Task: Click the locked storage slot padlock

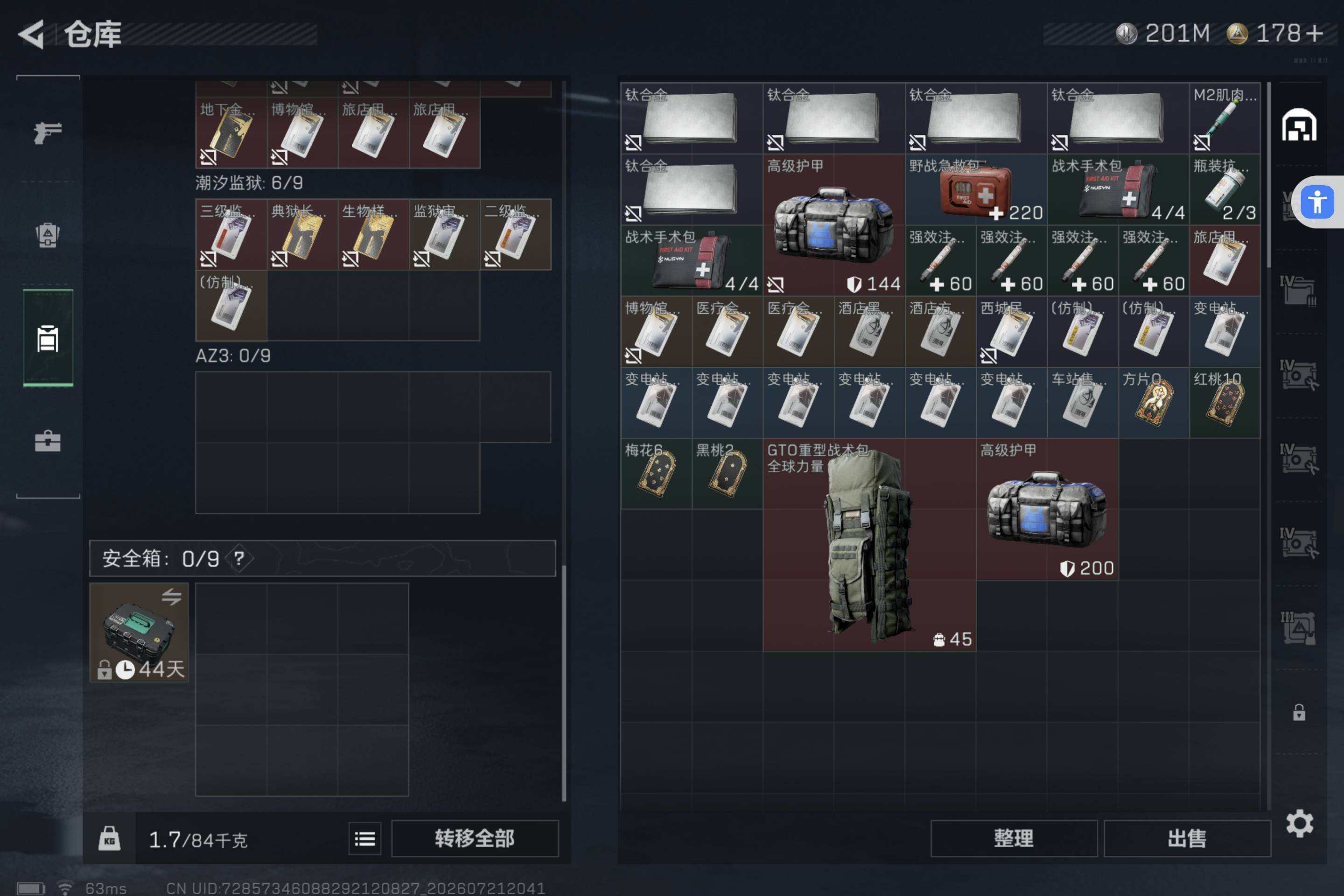Action: tap(1299, 712)
